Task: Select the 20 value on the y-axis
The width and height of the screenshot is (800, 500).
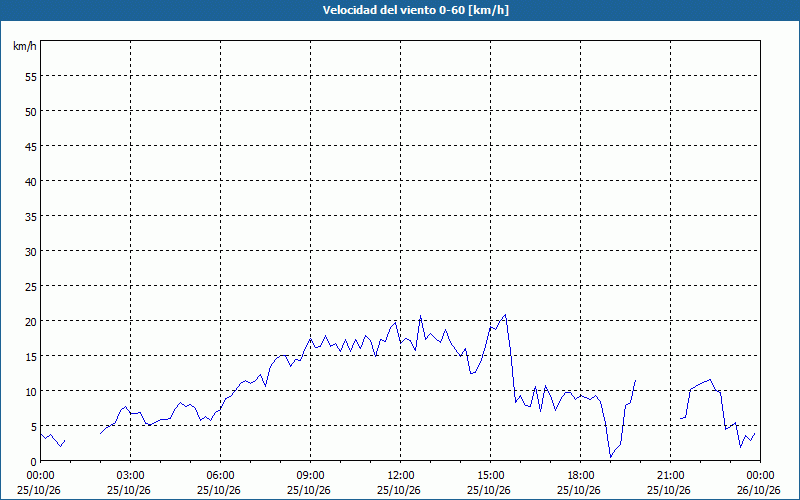Action: coord(31,321)
